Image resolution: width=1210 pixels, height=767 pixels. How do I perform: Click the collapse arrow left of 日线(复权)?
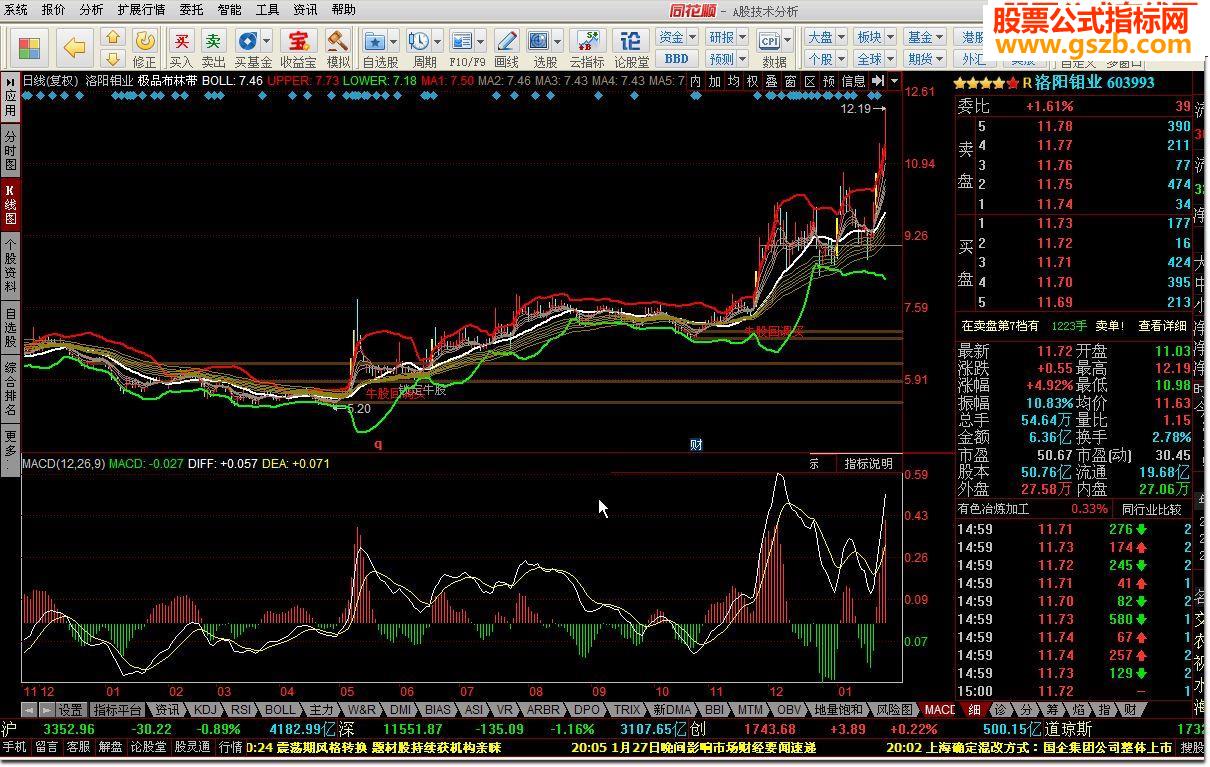tap(11, 81)
